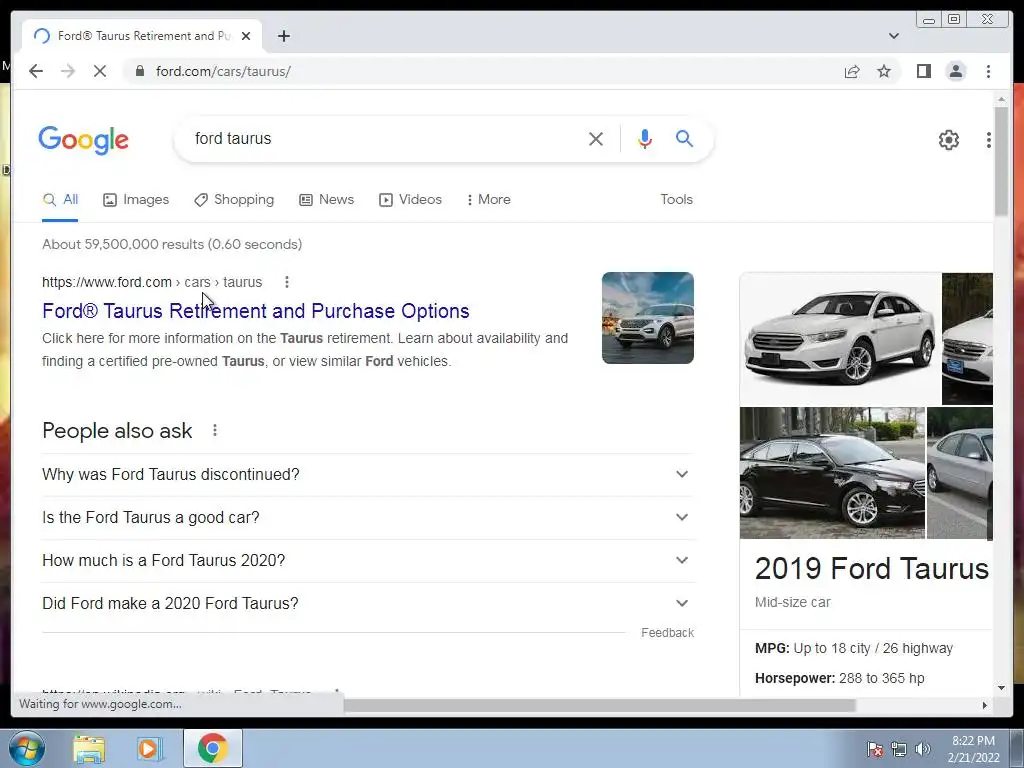Switch to the News tab

(x=327, y=200)
